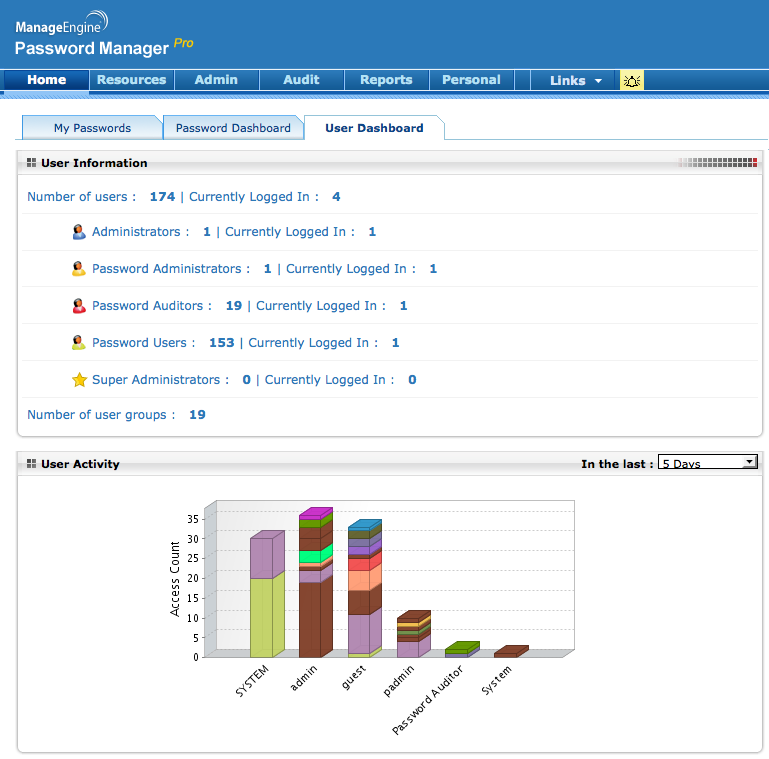769x759 pixels.
Task: Open the Admin menu
Action: (216, 80)
